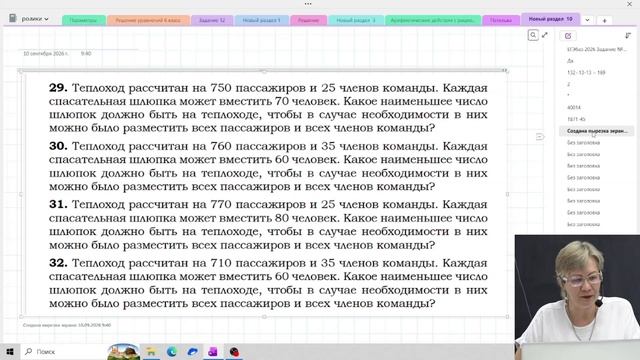This screenshot has width=640, height=360.
Task: Switch to the green first section tab
Action: pyautogui.click(x=84, y=20)
